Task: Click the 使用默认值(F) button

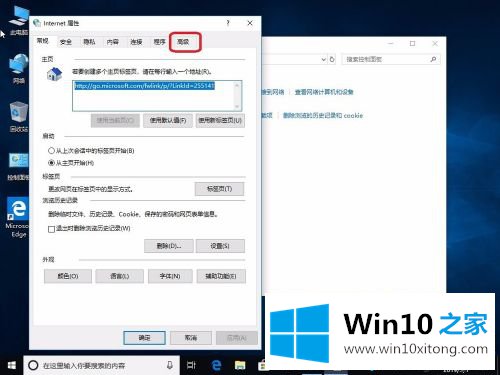Action: tap(168, 120)
